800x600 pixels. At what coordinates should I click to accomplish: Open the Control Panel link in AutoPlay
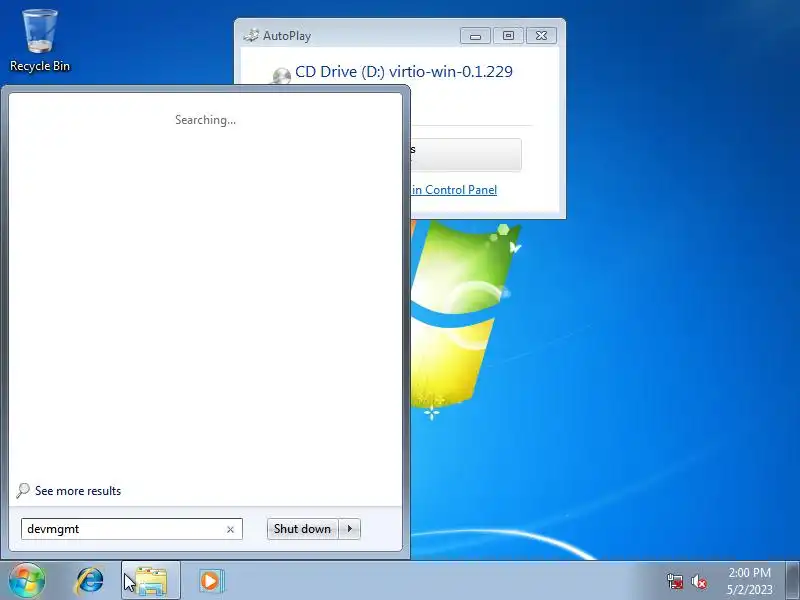tap(454, 190)
